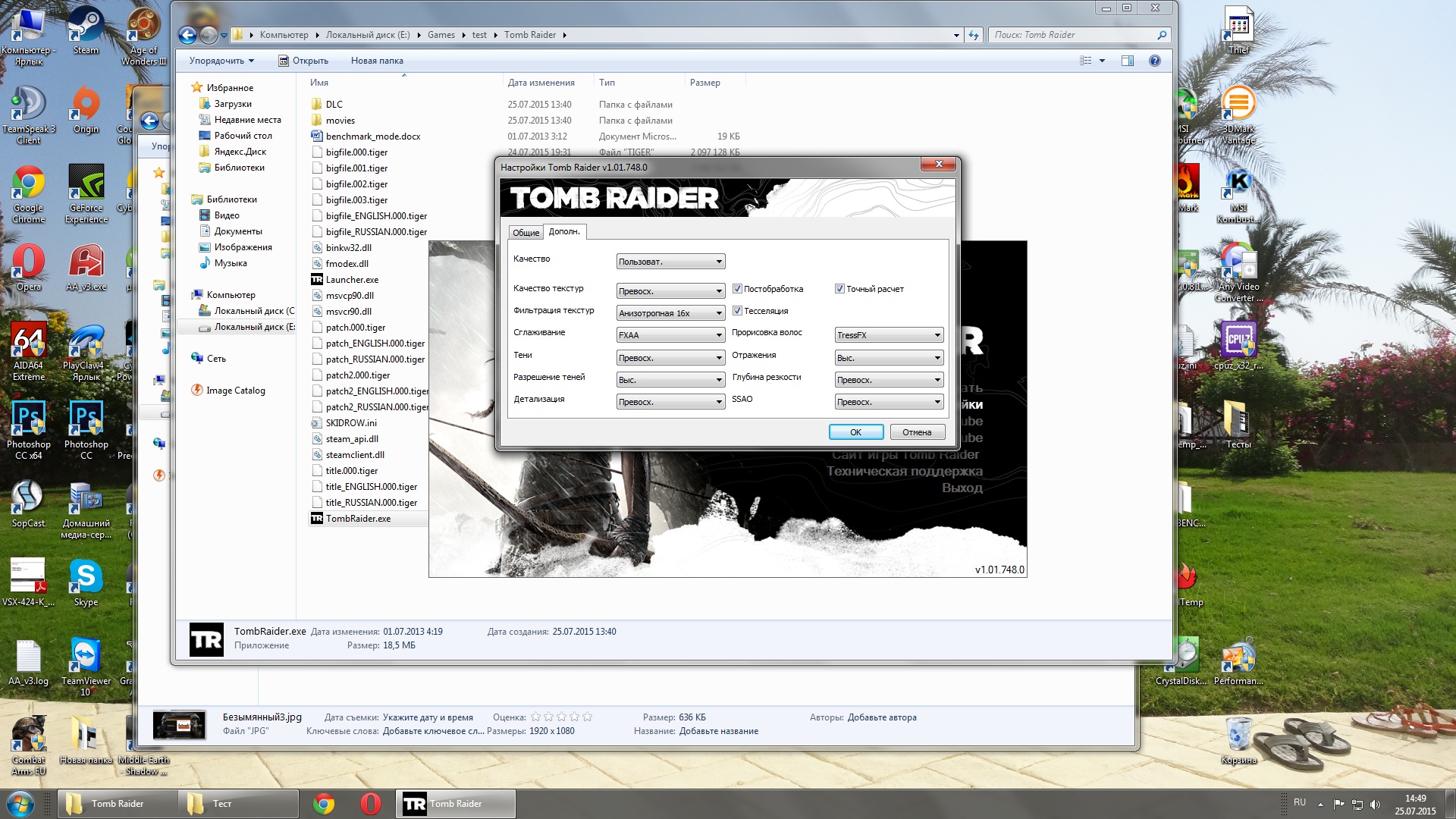The image size is (1456, 819).
Task: Uncheck the Постобработка checkbox
Action: click(737, 289)
